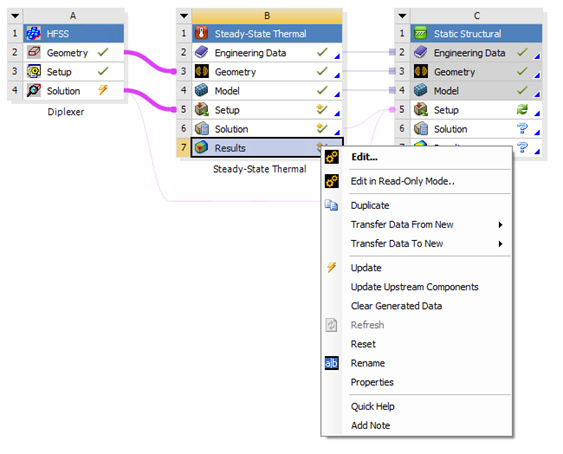The height and width of the screenshot is (454, 563).
Task: Select the Model cell text in block C
Action: (446, 91)
